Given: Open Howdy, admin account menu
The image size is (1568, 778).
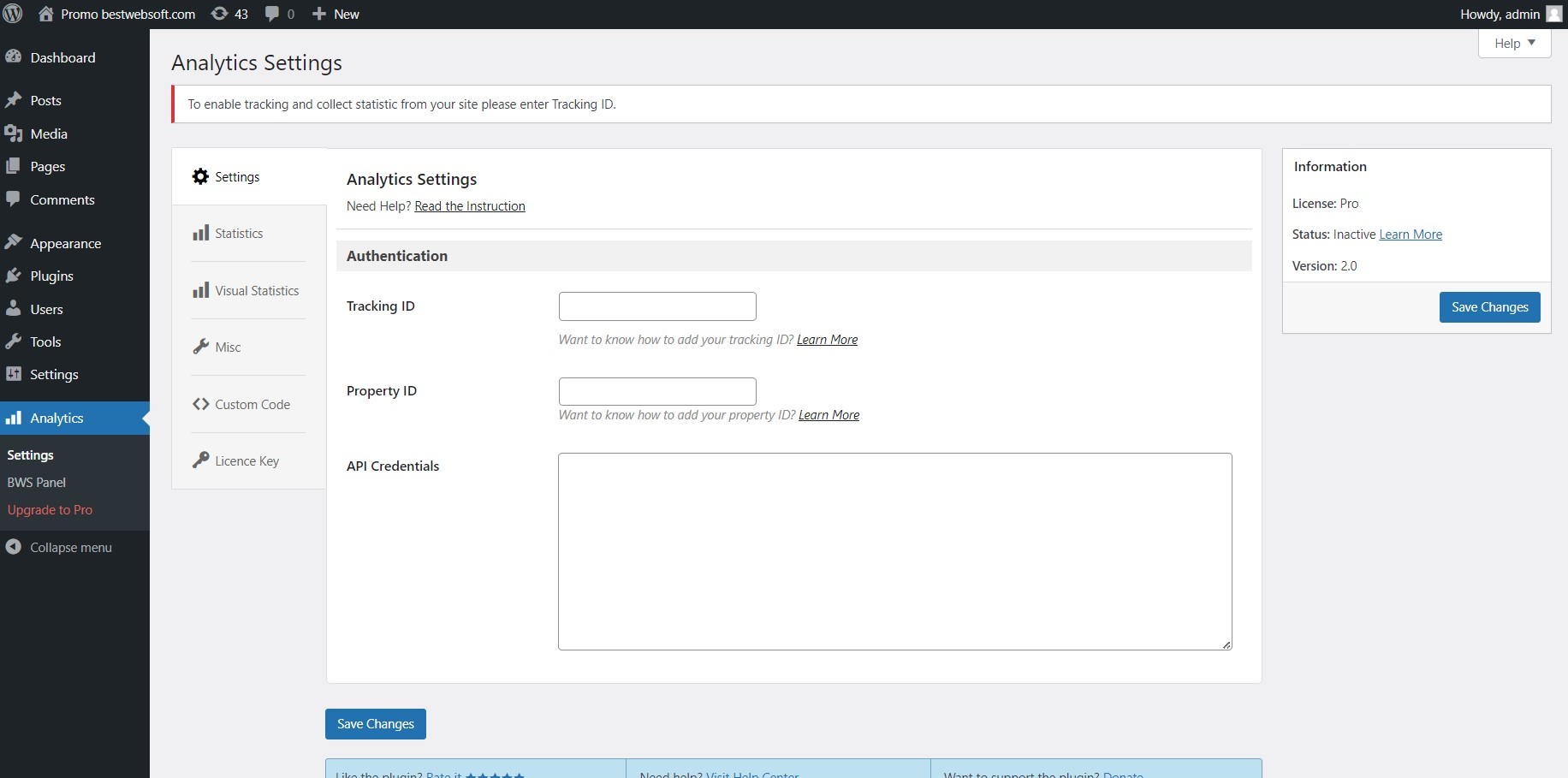Looking at the screenshot, I should (x=1510, y=14).
